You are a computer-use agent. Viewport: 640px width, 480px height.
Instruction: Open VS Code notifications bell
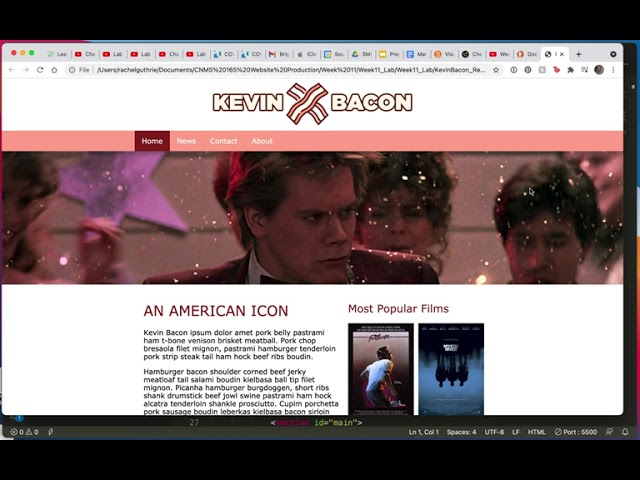pyautogui.click(x=625, y=432)
